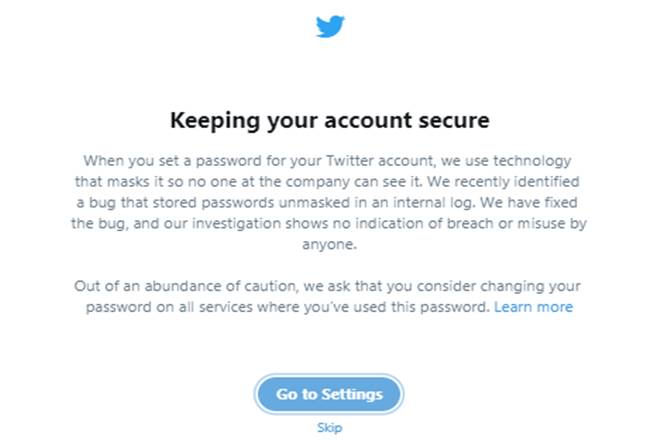
Task: Click the line starting "the bug, and our"
Action: coord(330,223)
